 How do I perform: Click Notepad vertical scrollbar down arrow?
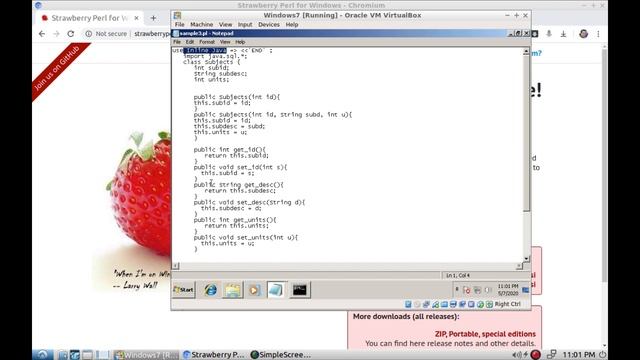(526, 258)
